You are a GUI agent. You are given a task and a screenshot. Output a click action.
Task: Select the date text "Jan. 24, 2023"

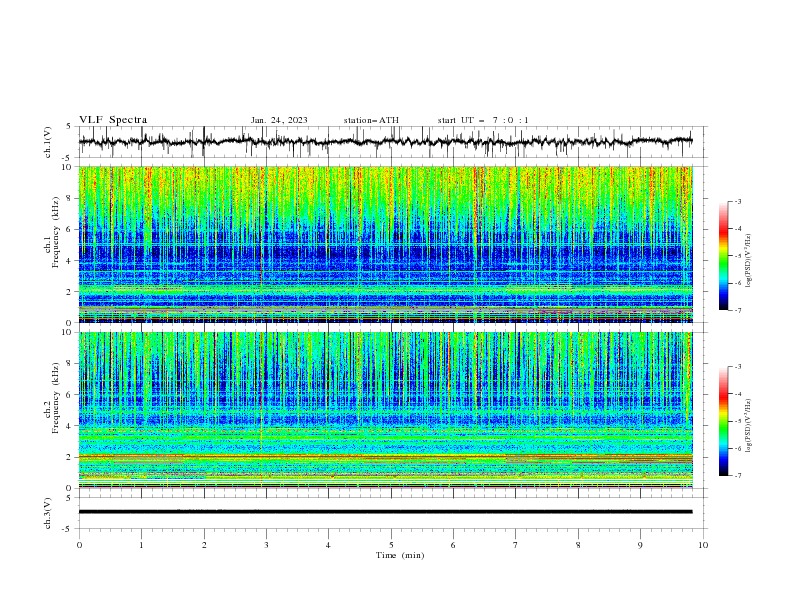click(279, 120)
